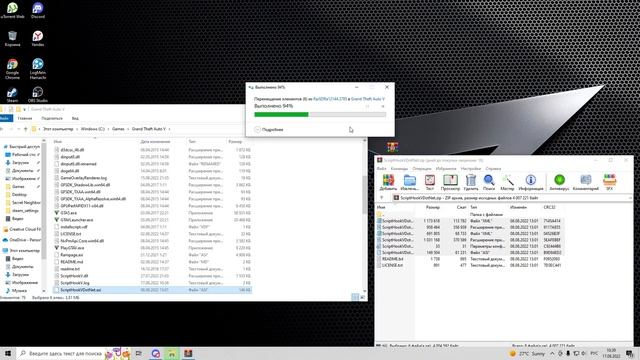Click the WinRAR icon on the taskbar
Image resolution: width=640 pixels, height=360 pixels.
click(188, 353)
